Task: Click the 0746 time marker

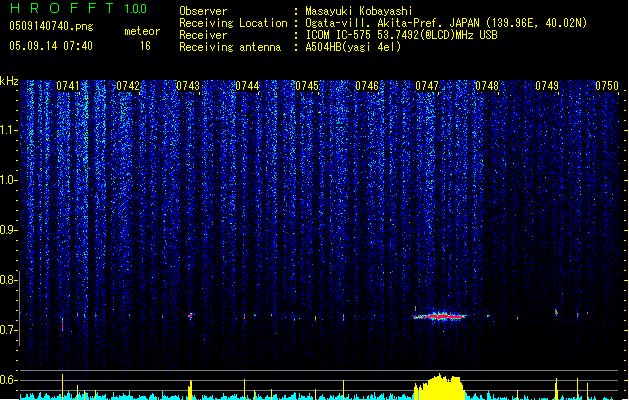Action: pyautogui.click(x=367, y=86)
